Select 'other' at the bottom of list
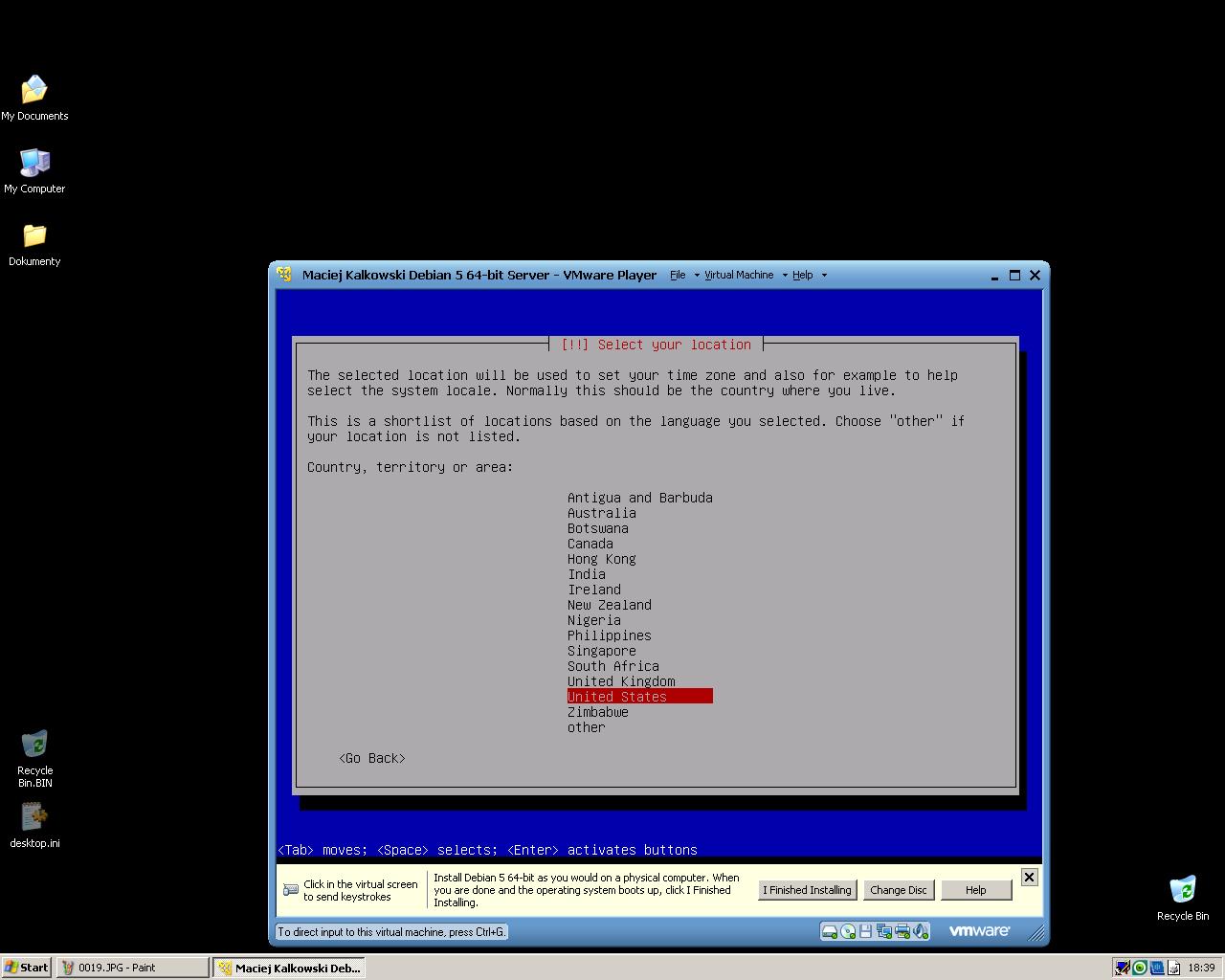The width and height of the screenshot is (1225, 980). (x=586, y=727)
